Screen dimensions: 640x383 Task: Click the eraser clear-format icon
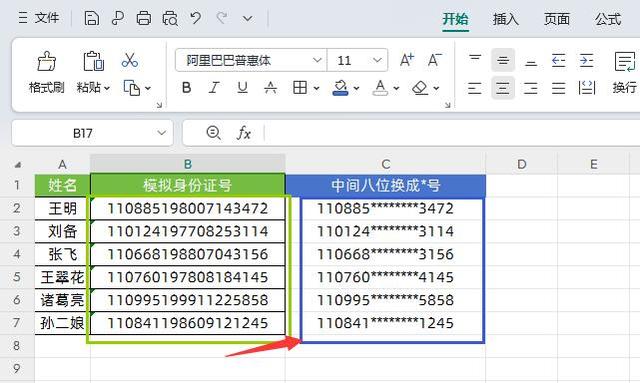coord(420,88)
